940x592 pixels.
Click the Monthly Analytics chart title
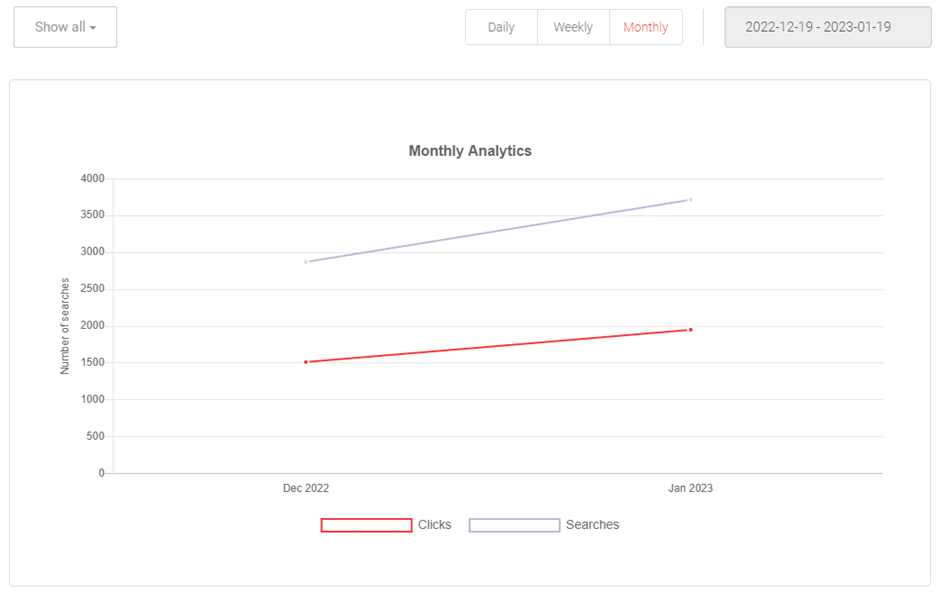point(469,150)
